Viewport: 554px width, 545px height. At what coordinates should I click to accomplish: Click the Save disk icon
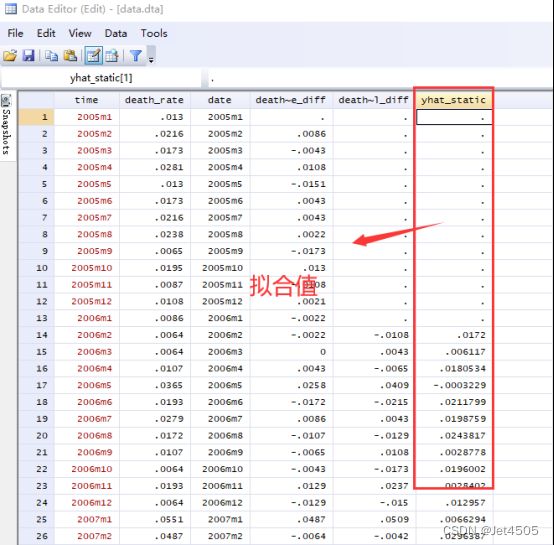click(29, 55)
